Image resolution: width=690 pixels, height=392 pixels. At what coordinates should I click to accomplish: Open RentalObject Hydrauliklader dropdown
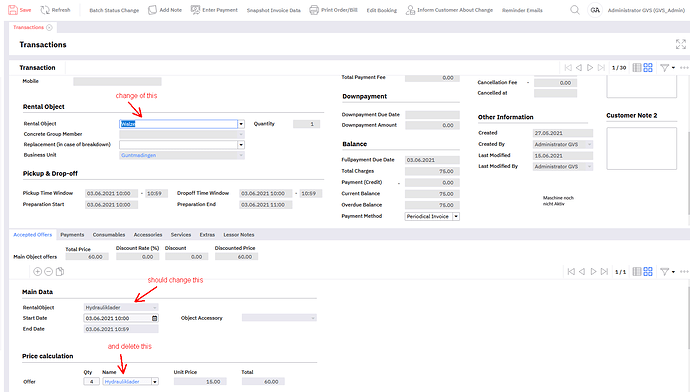pos(154,308)
